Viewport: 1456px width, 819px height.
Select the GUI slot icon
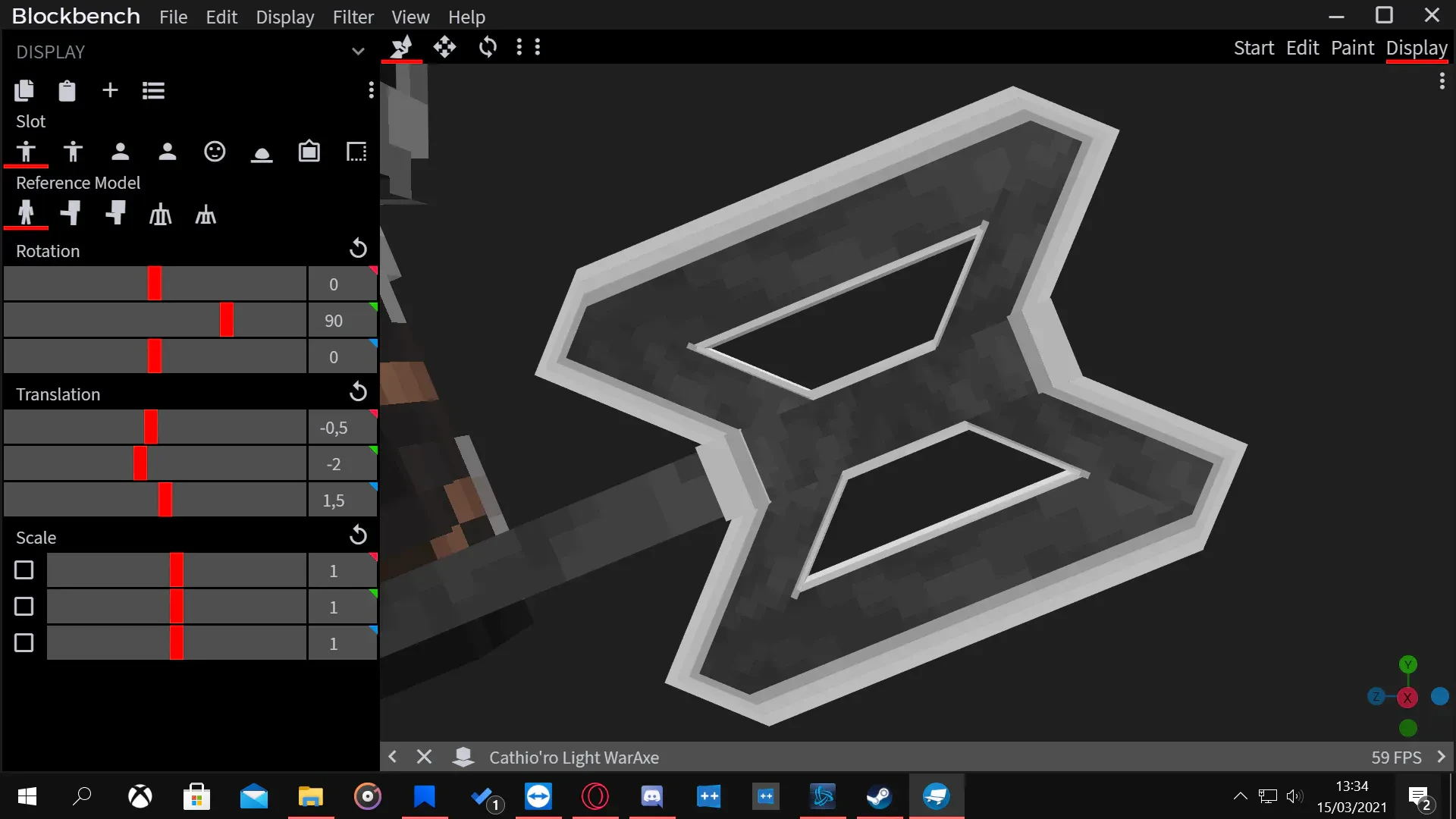coord(356,152)
